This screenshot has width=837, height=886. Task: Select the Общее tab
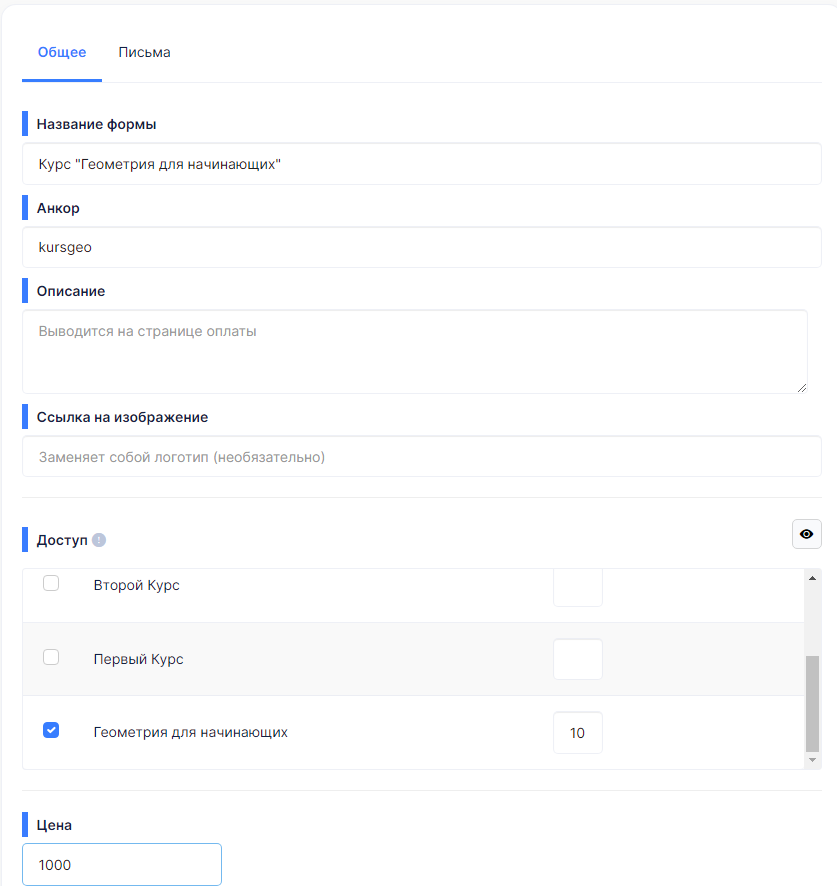(x=62, y=52)
